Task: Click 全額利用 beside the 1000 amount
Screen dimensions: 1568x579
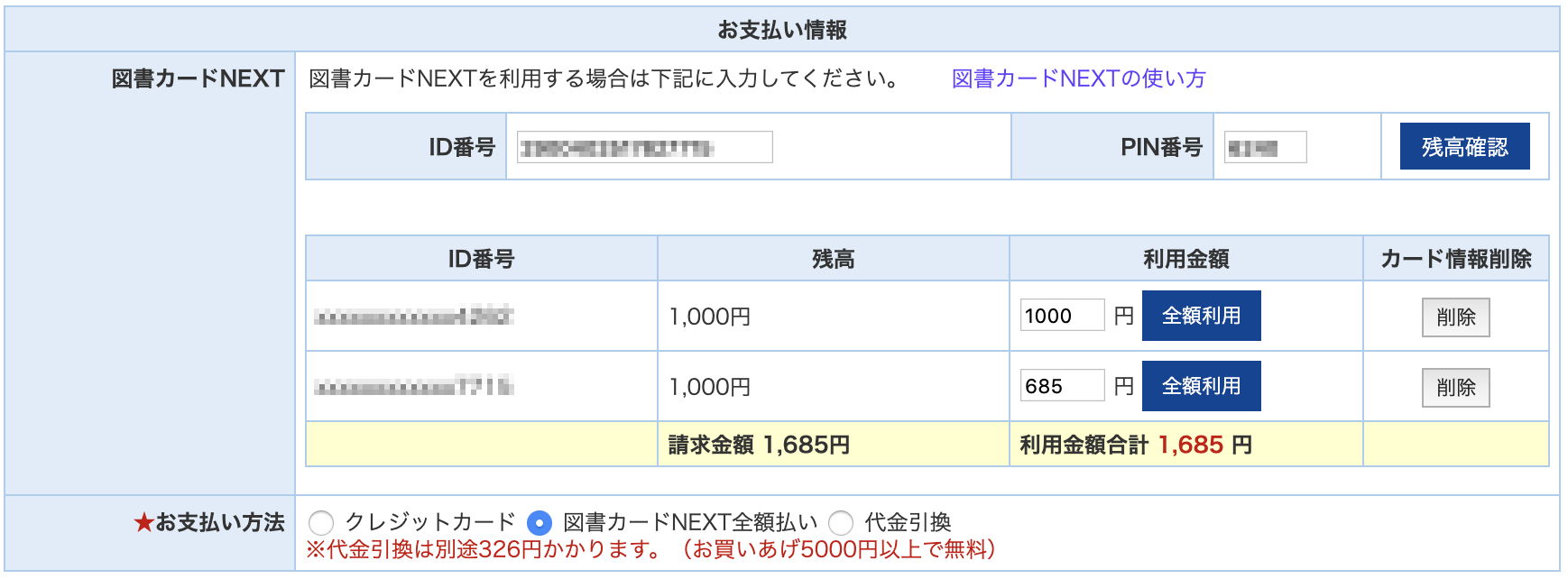Action: pos(1201,316)
